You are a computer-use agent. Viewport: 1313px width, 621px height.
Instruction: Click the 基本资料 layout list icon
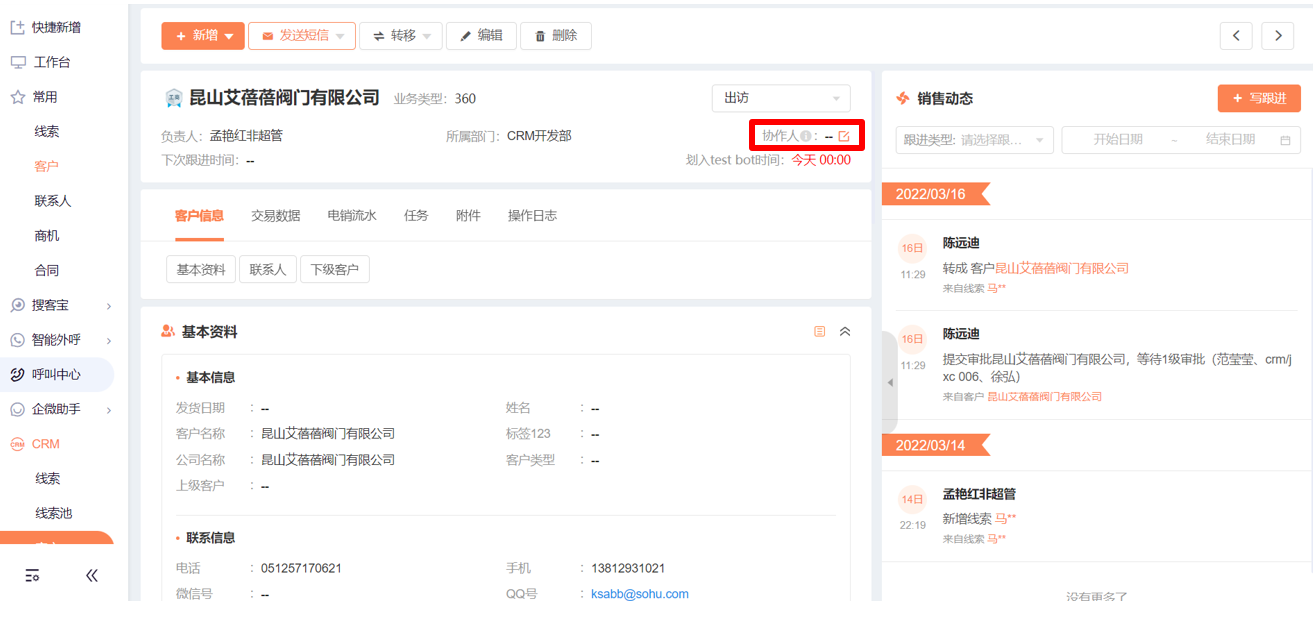pos(820,331)
